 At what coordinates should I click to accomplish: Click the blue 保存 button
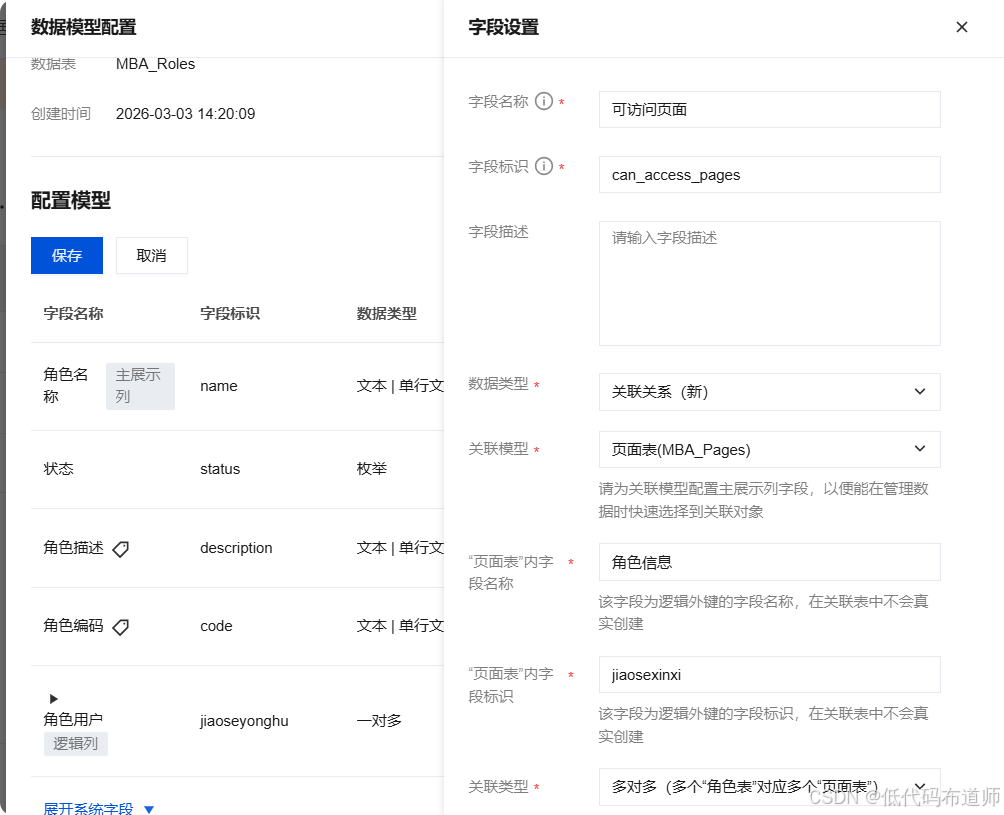[66, 255]
